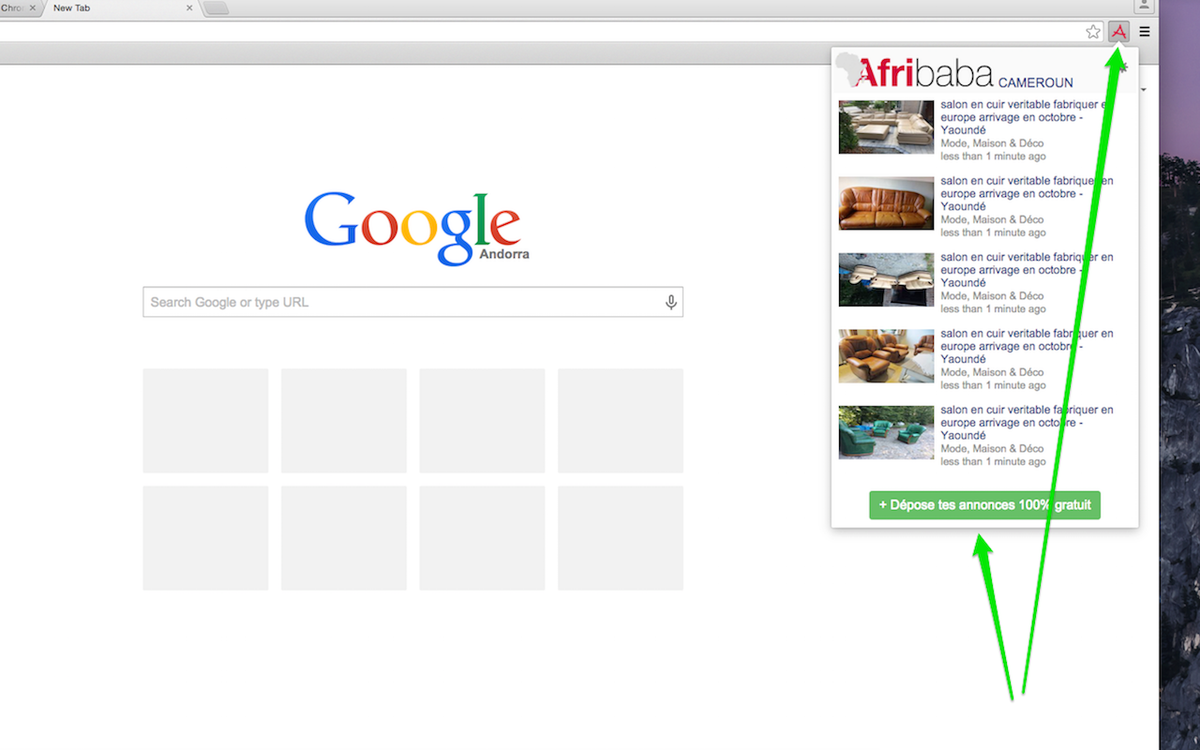1200x750 pixels.
Task: Focus the Chrome address bar
Action: 540,32
